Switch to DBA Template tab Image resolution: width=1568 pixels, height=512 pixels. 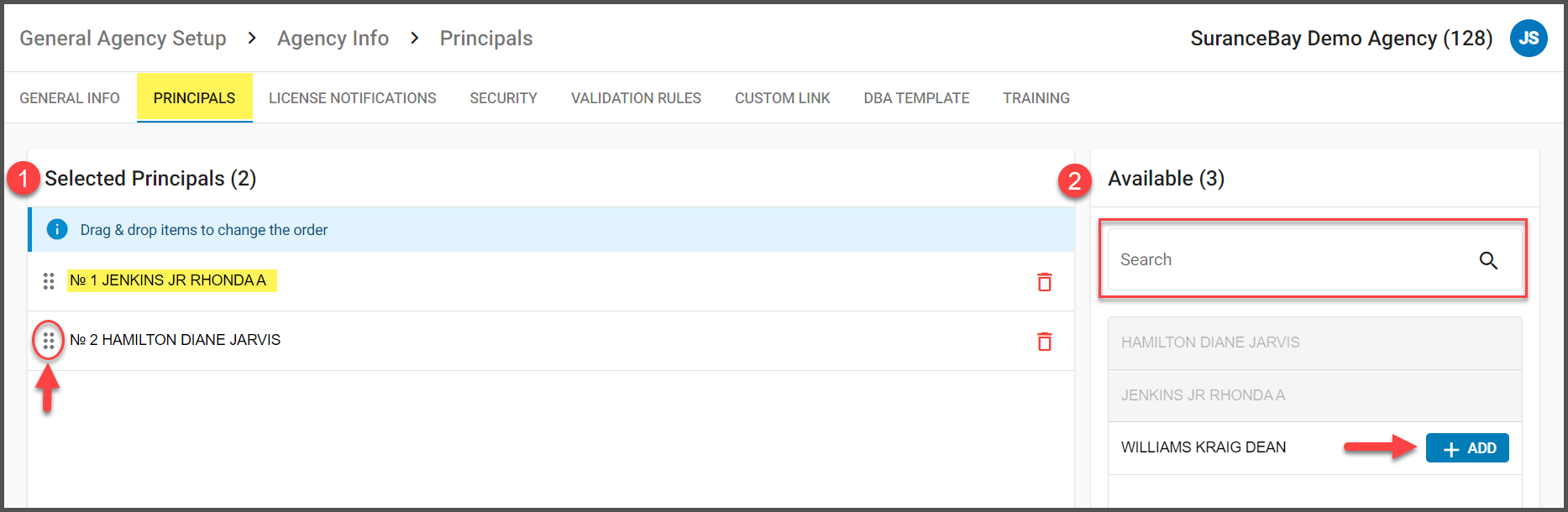[x=916, y=98]
